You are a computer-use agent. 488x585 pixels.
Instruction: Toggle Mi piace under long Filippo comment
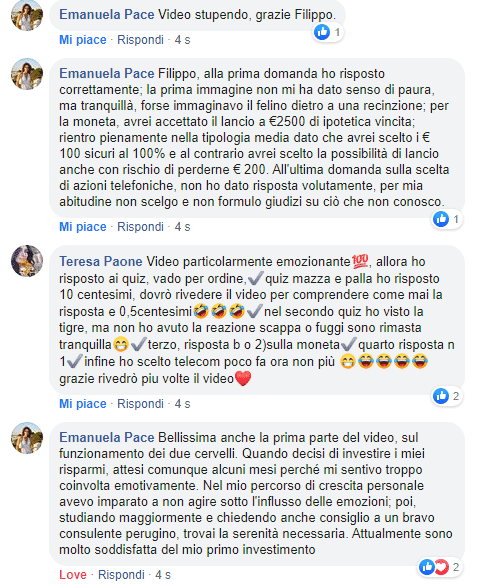pos(83,226)
